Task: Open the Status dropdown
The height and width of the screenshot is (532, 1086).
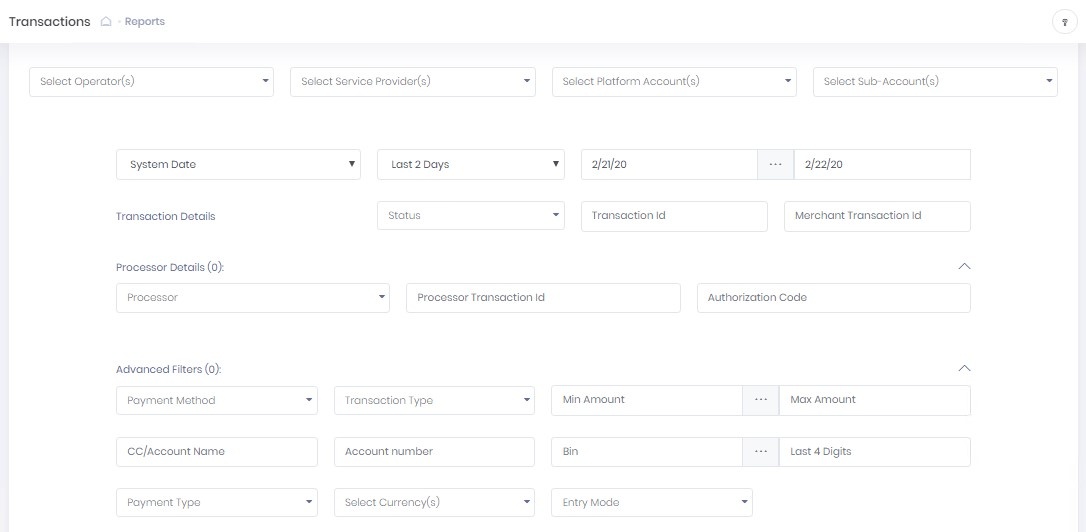Action: [x=471, y=216]
